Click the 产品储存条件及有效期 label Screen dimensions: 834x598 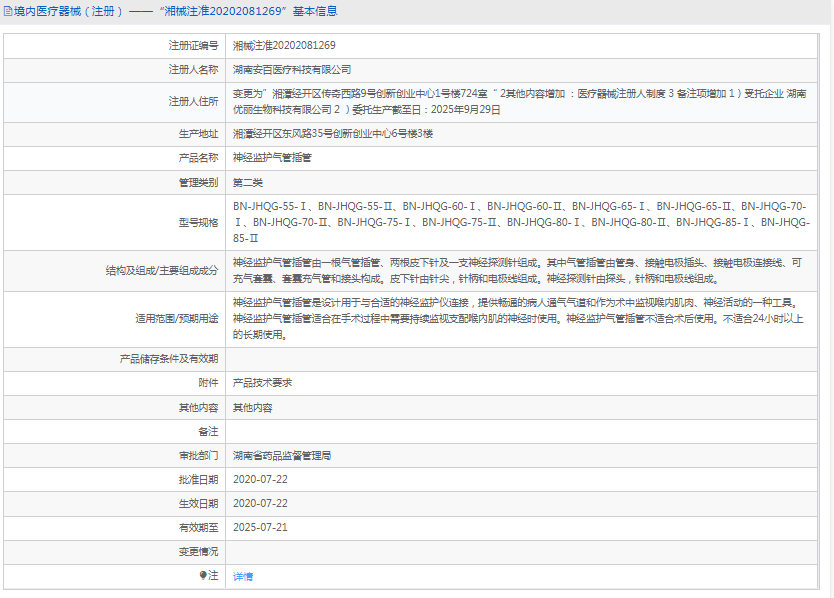169,359
